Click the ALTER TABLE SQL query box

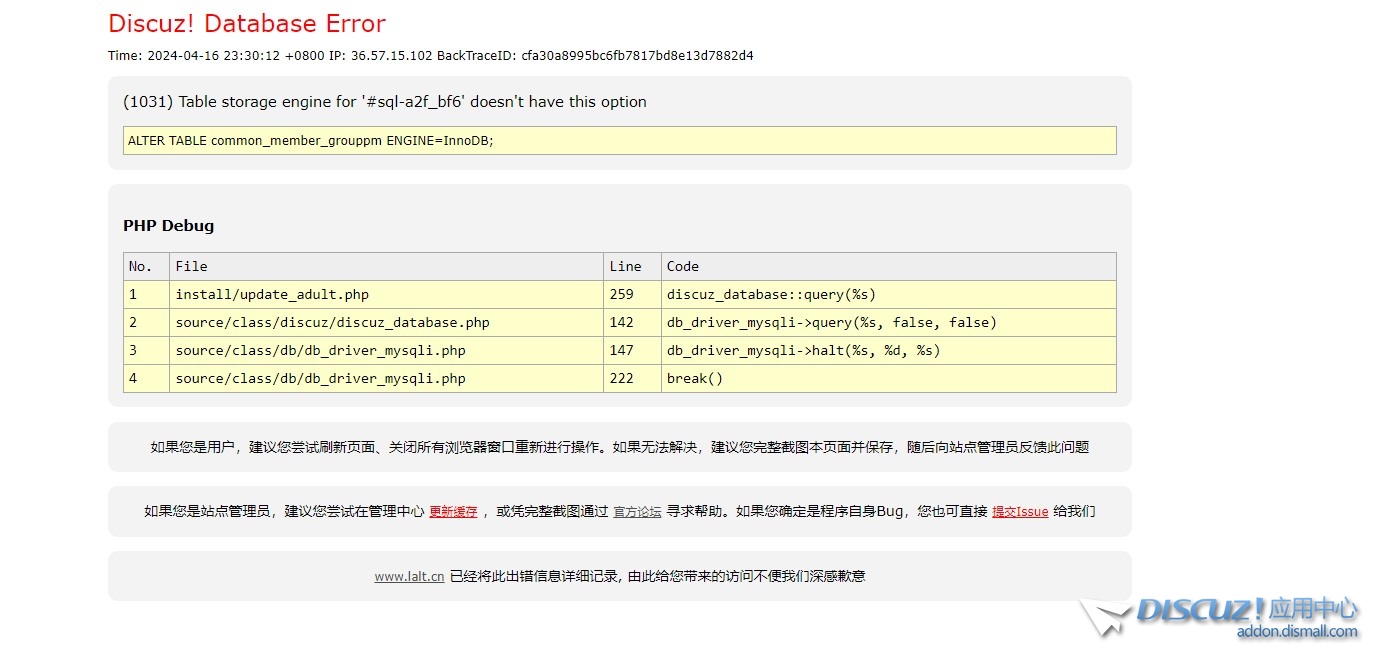pyautogui.click(x=619, y=141)
